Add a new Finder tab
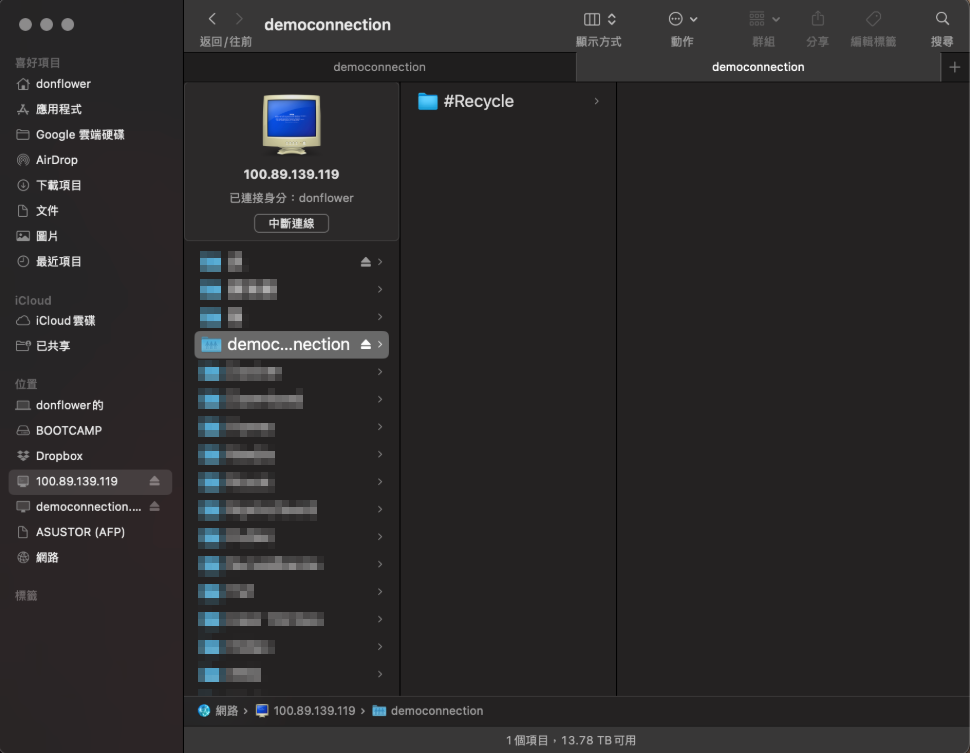The image size is (970, 753). tap(954, 67)
